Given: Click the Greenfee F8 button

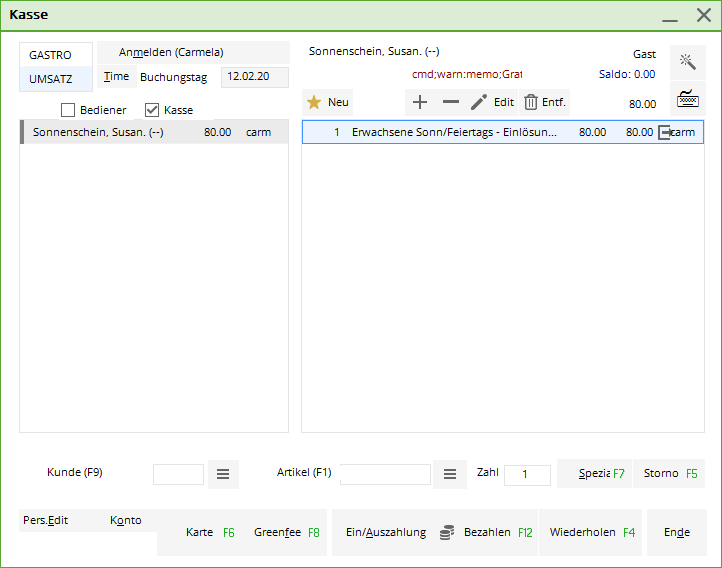Looking at the screenshot, I should pyautogui.click(x=286, y=532).
